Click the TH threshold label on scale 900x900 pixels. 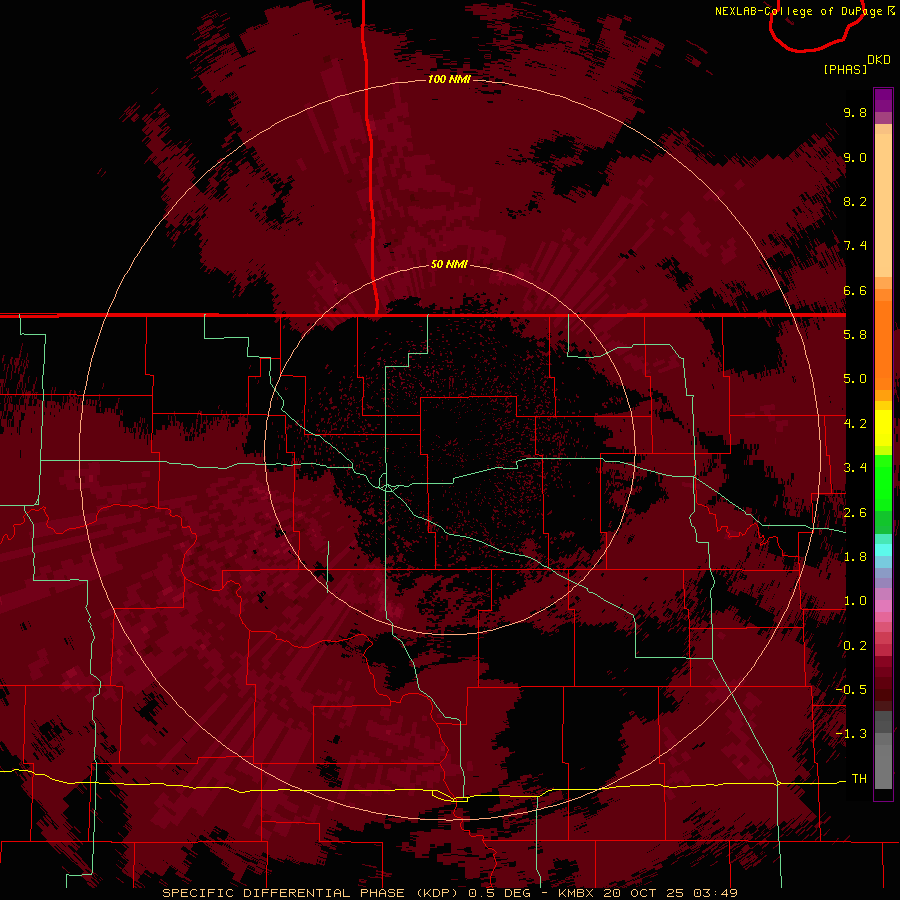click(x=859, y=779)
